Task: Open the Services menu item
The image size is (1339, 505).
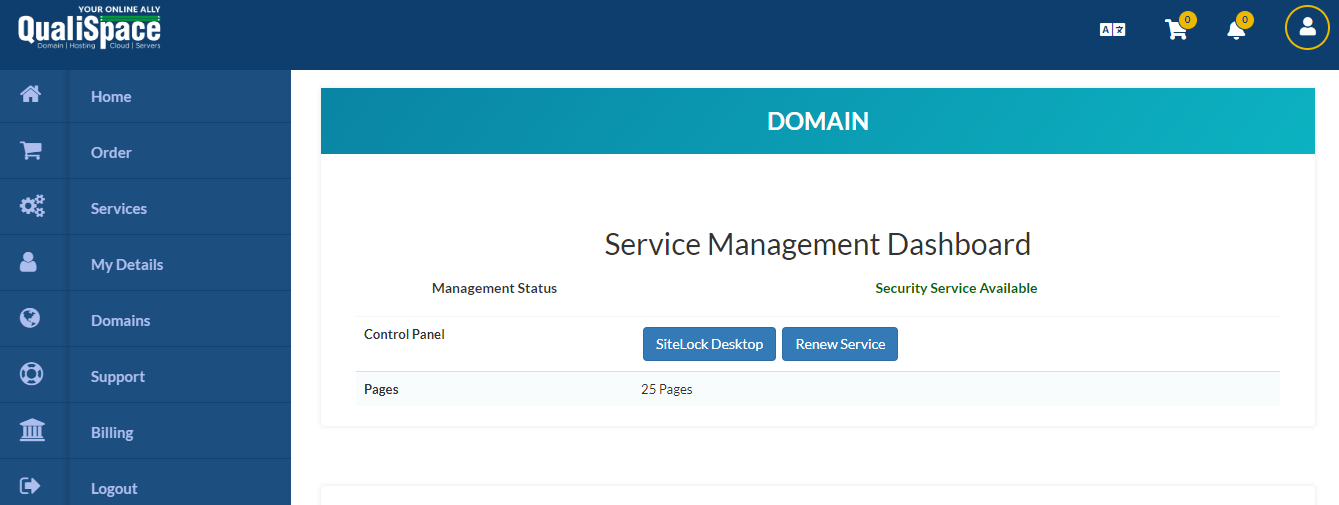Action: (119, 209)
